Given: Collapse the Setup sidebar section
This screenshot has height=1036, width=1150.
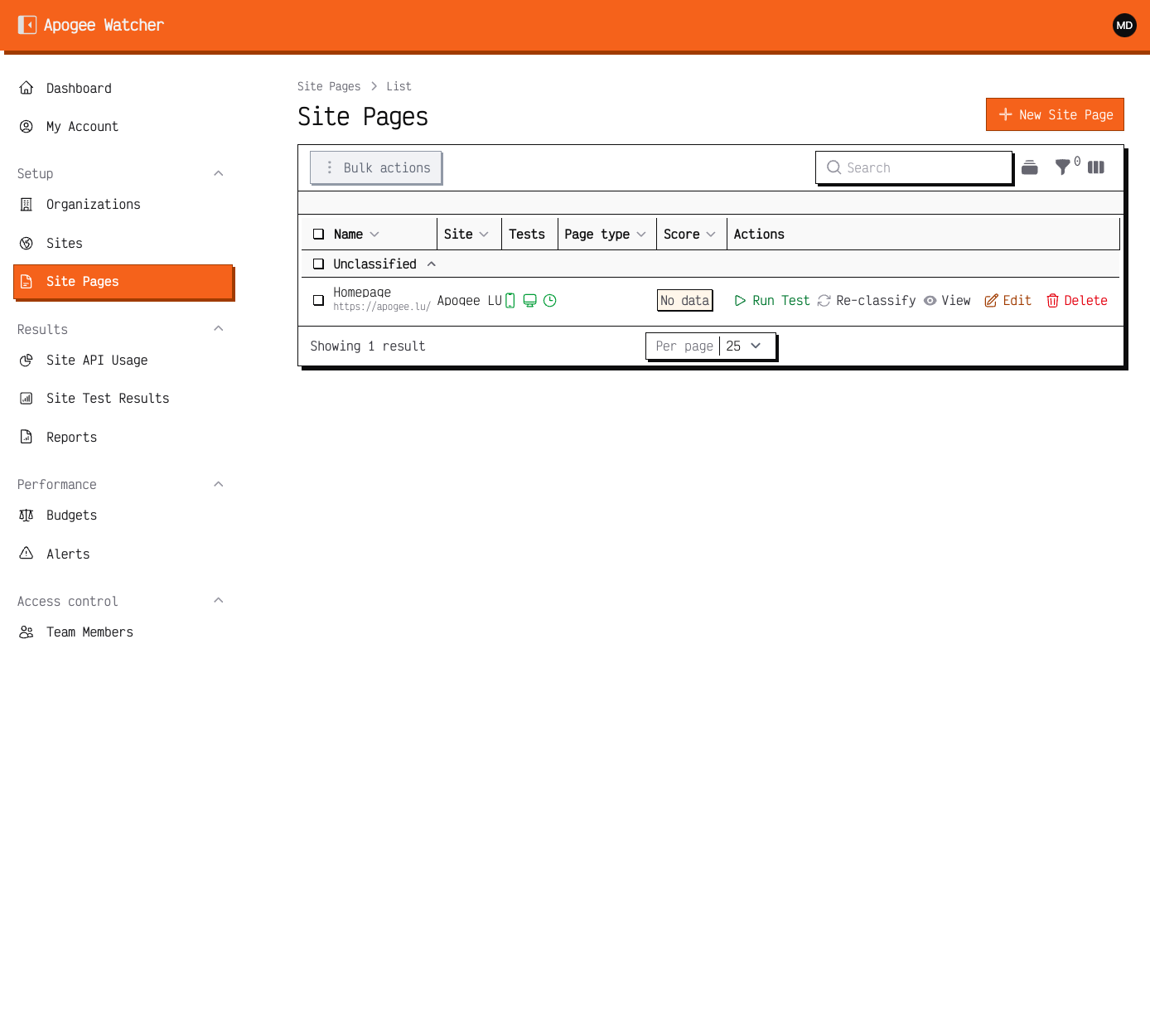Looking at the screenshot, I should pyautogui.click(x=219, y=173).
